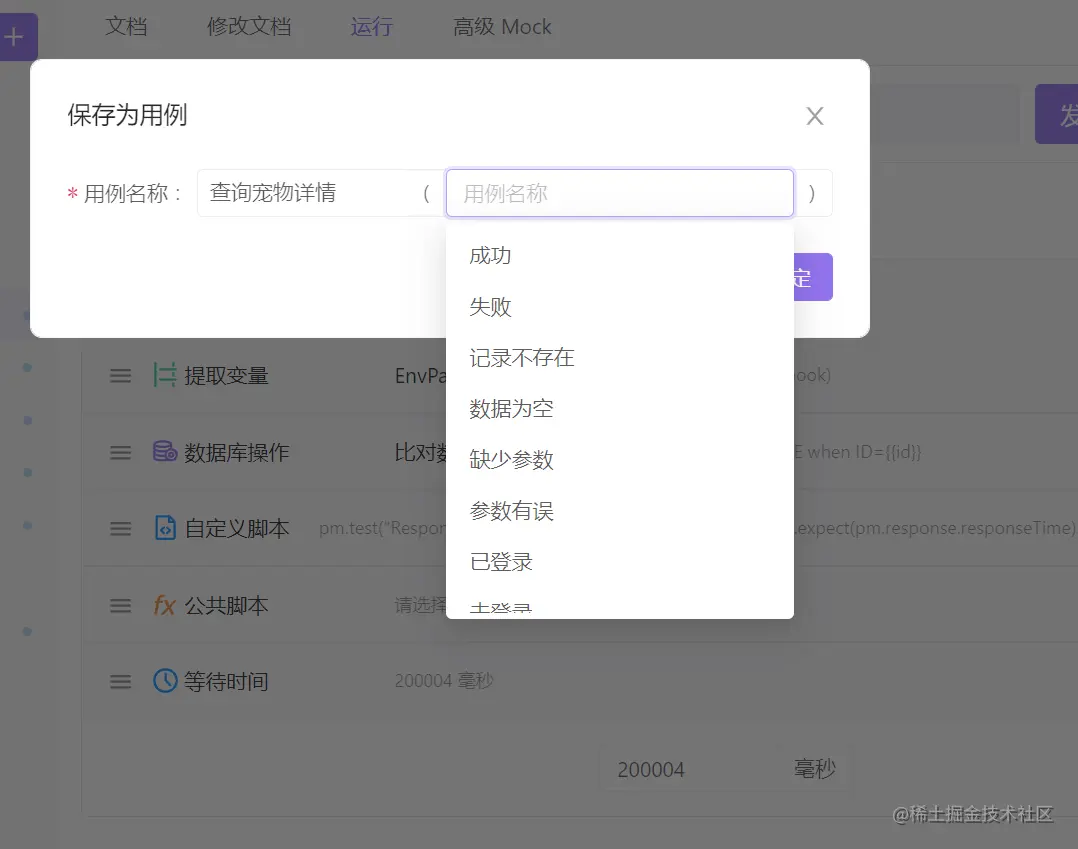This screenshot has width=1078, height=849.
Task: Click the 公共脚本 row label
Action: (x=226, y=606)
